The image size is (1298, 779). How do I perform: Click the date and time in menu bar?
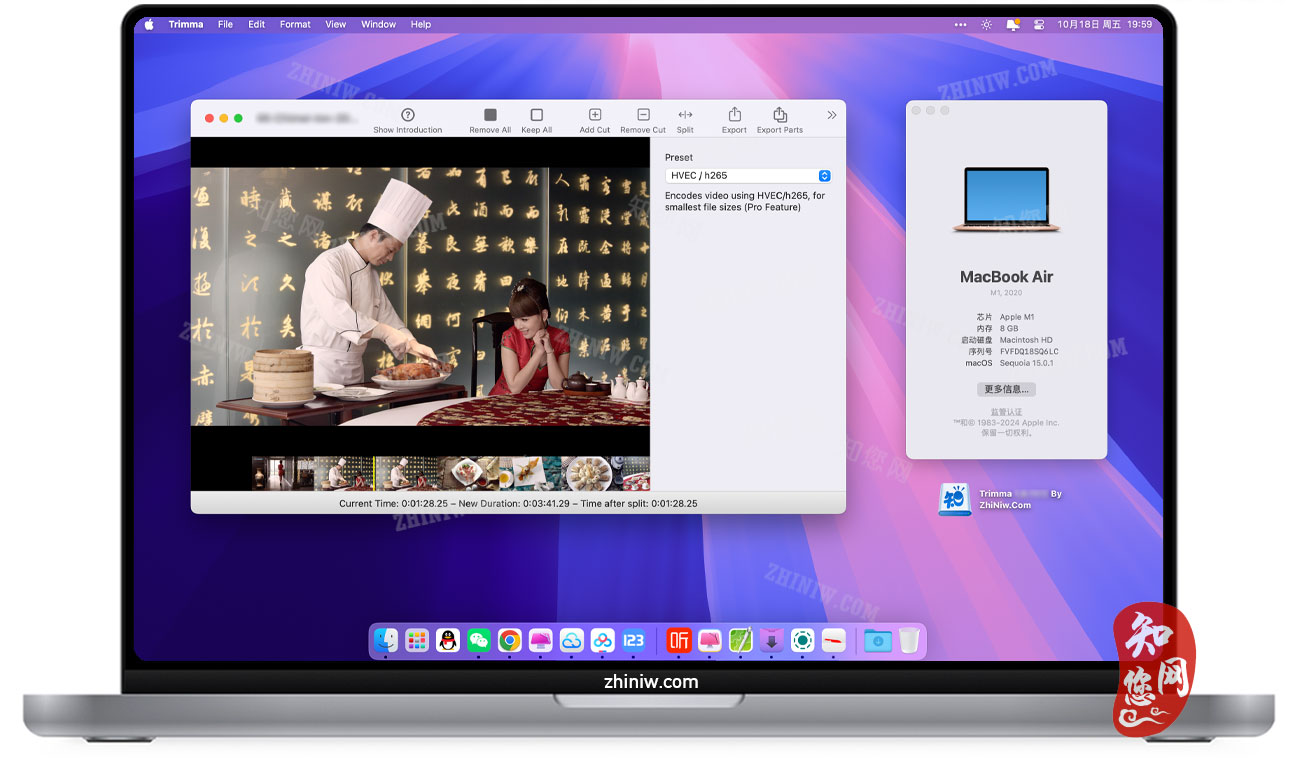tap(1105, 24)
